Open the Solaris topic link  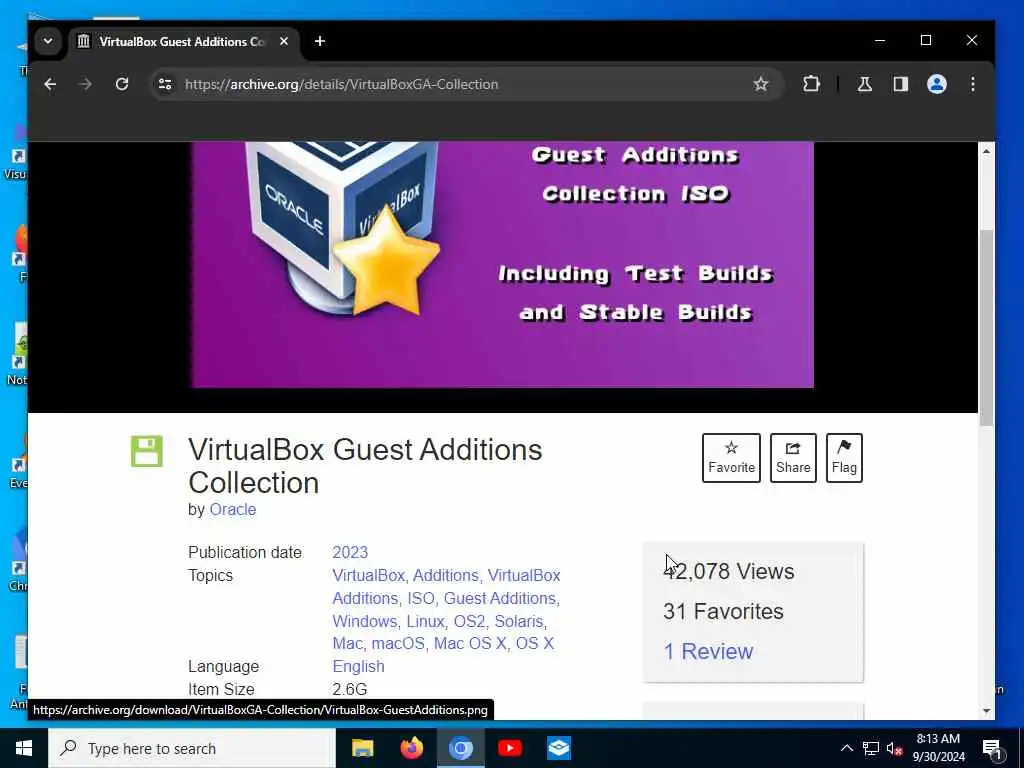[519, 621]
